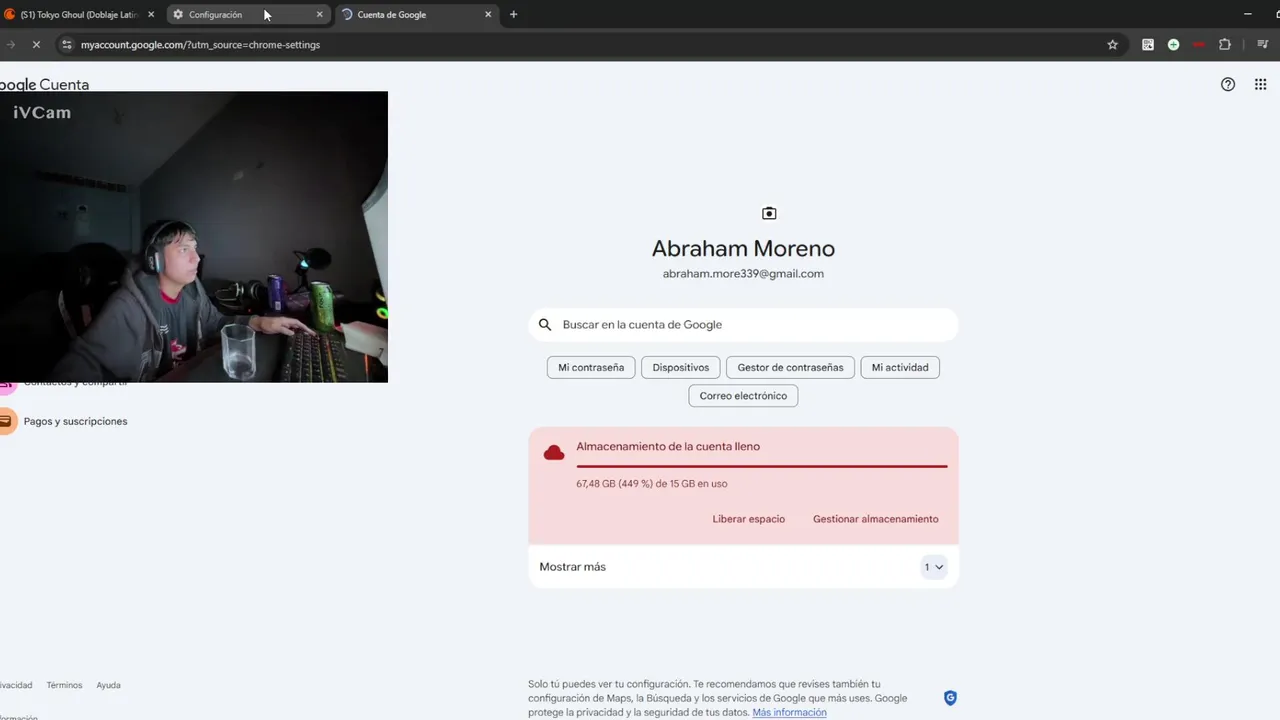1280x720 pixels.
Task: Open Google Account help icon
Action: click(x=1228, y=85)
